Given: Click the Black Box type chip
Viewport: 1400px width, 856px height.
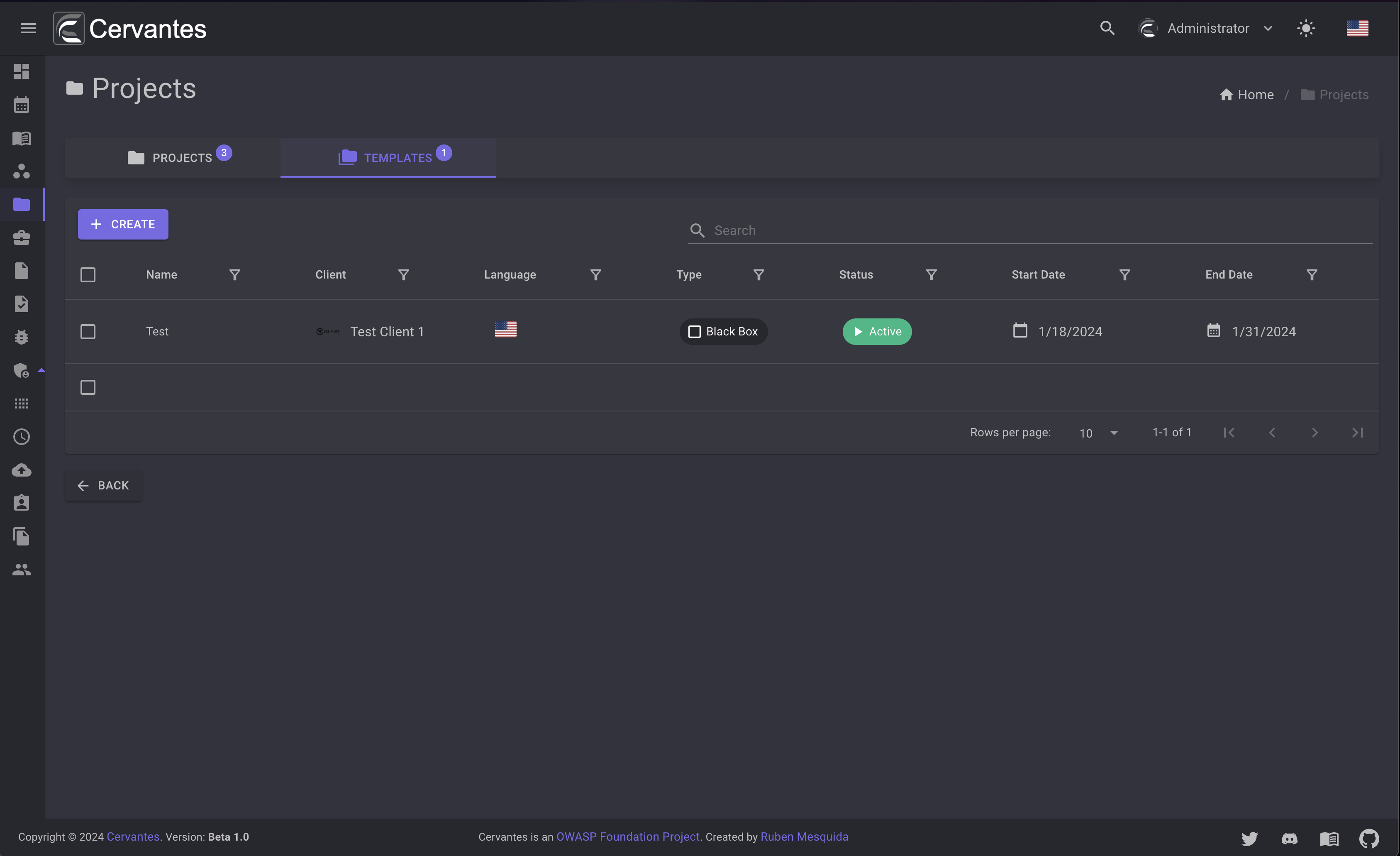Looking at the screenshot, I should point(723,331).
